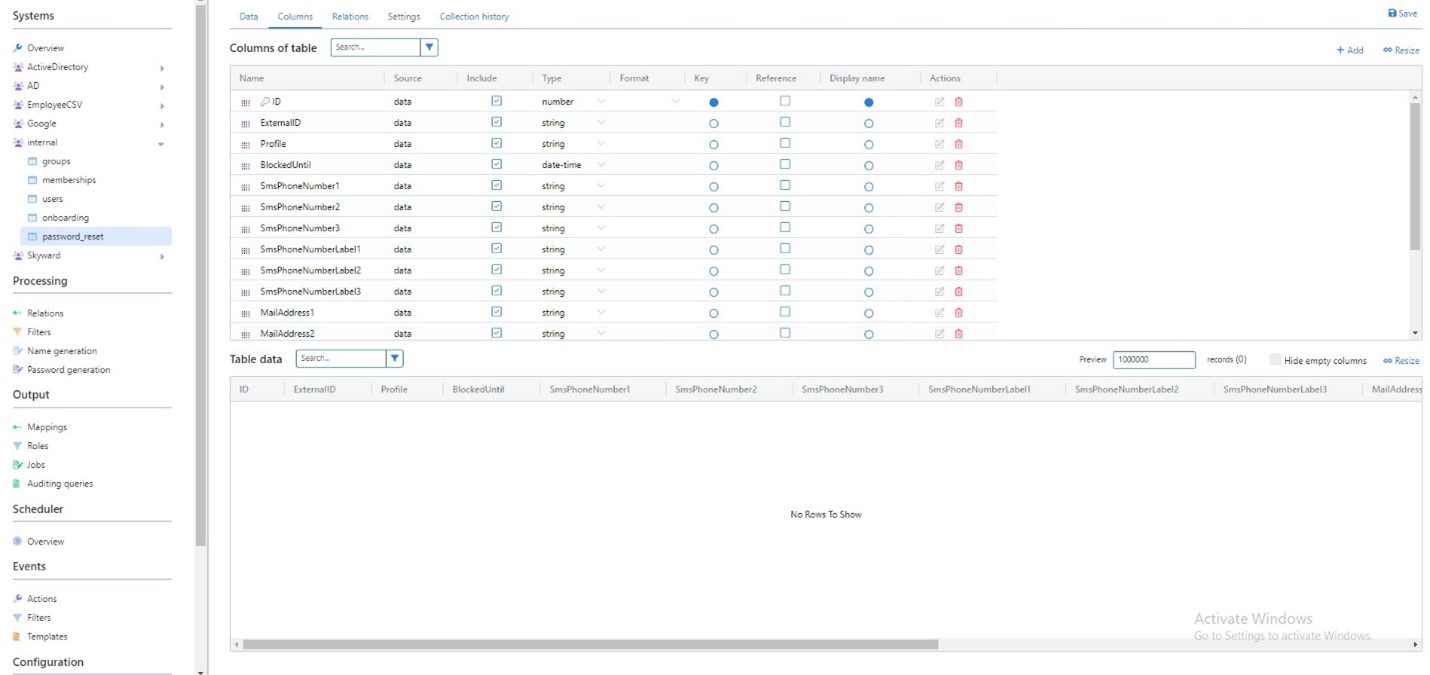Enable the Hide empty columns checkbox

pos(1274,359)
